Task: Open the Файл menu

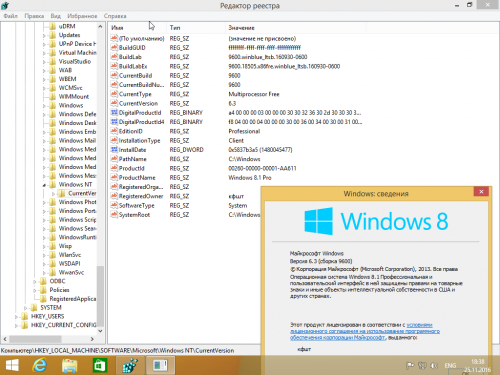Action: pos(11,16)
